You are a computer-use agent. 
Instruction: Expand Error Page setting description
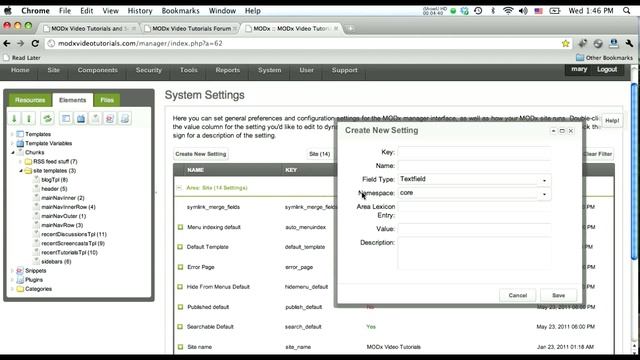point(180,267)
